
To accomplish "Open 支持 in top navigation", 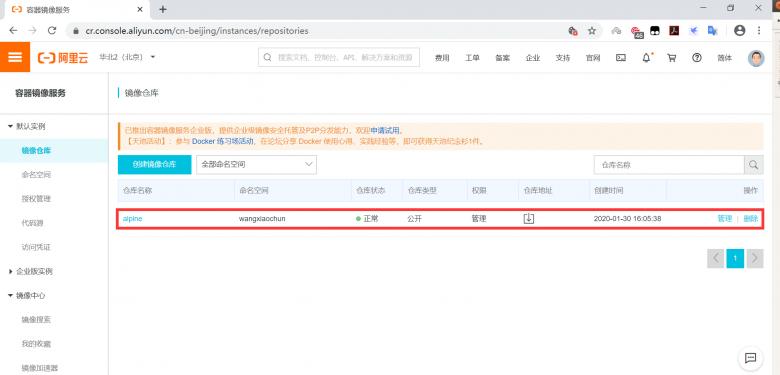I will pyautogui.click(x=563, y=58).
